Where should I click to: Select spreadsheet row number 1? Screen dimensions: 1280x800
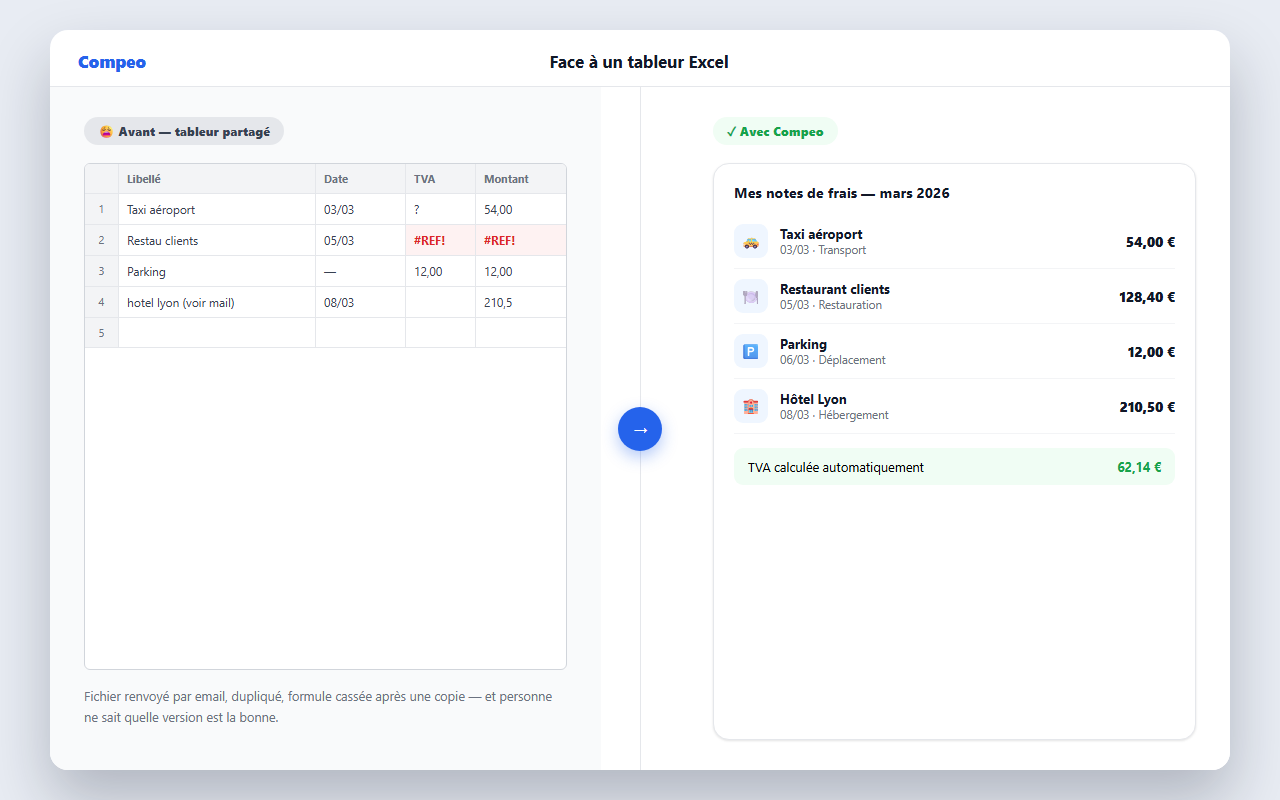point(101,210)
